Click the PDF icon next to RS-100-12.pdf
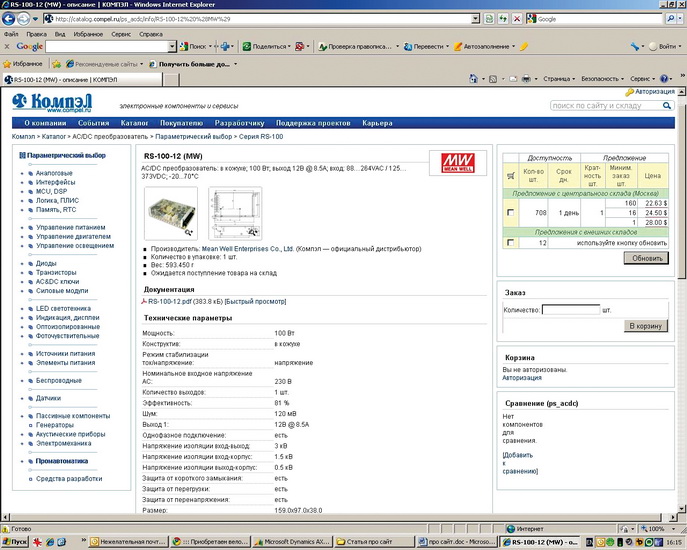Image resolution: width=687 pixels, height=550 pixels. click(144, 302)
